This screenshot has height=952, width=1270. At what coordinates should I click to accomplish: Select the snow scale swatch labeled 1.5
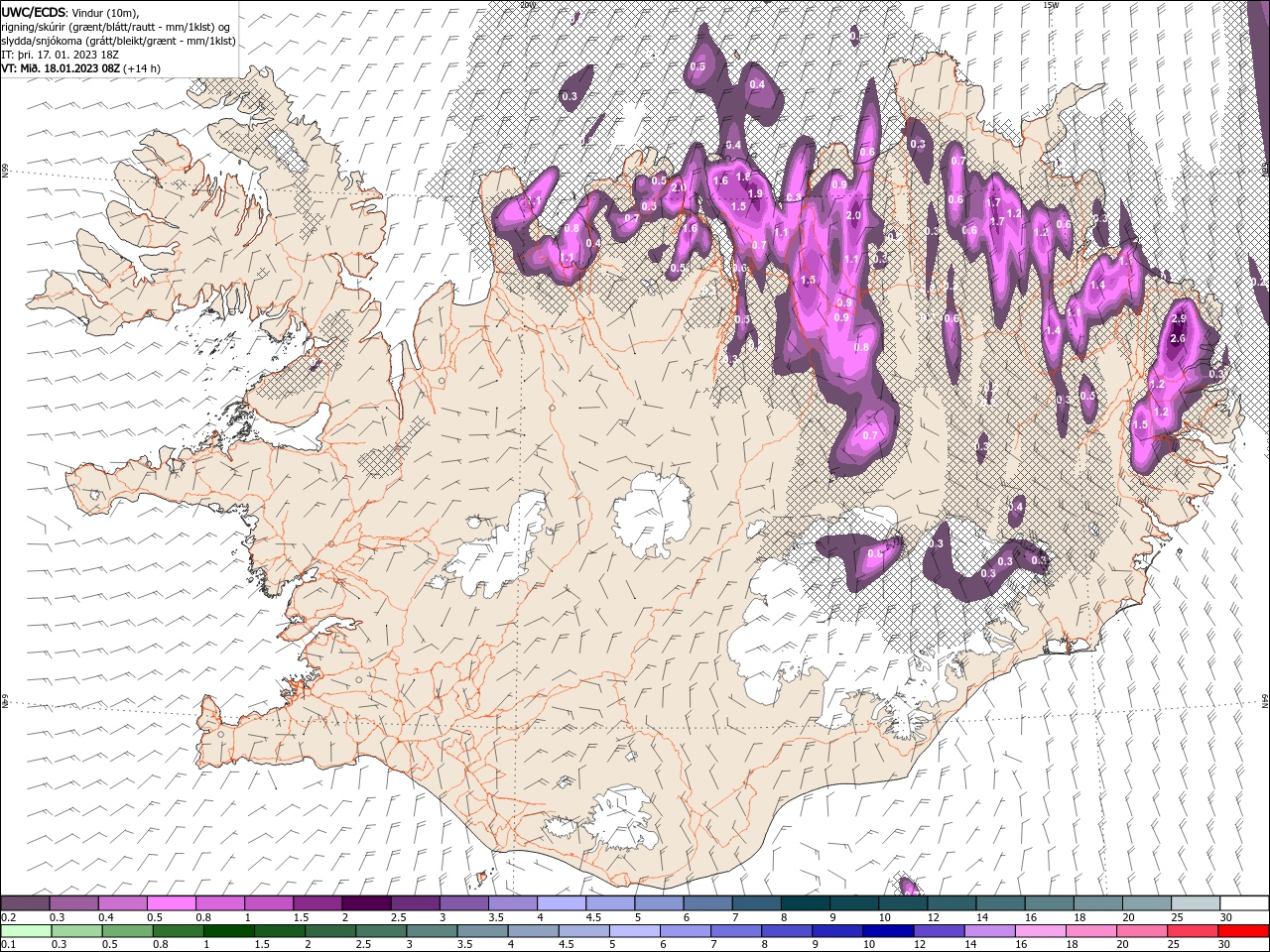[317, 903]
